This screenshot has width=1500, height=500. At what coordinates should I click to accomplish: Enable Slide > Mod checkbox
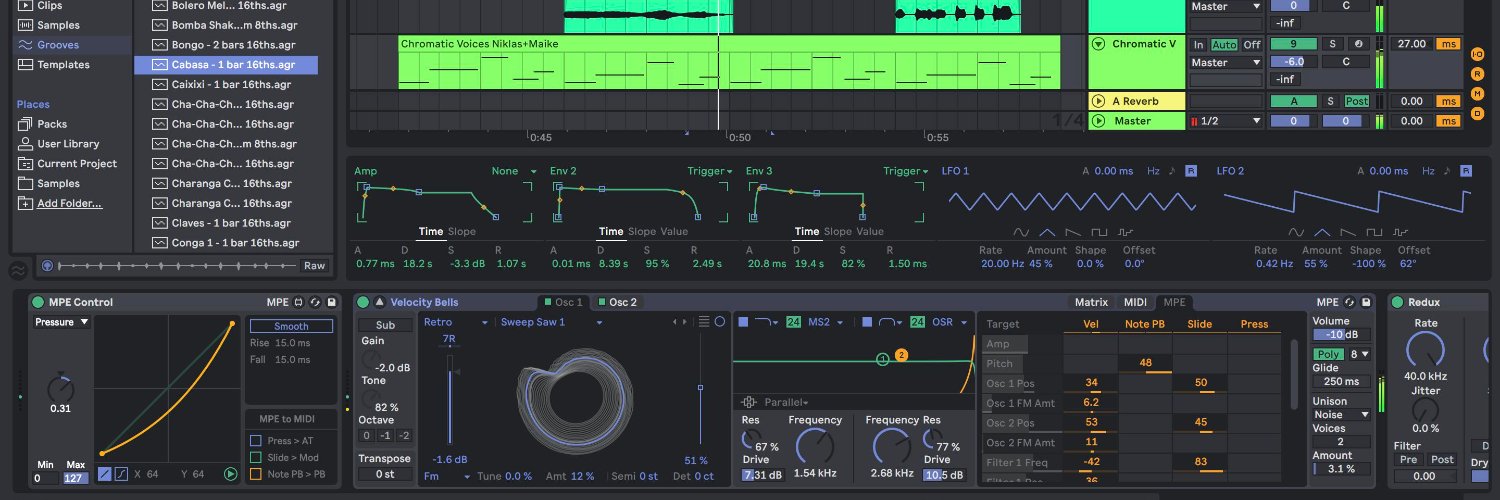pyautogui.click(x=256, y=457)
